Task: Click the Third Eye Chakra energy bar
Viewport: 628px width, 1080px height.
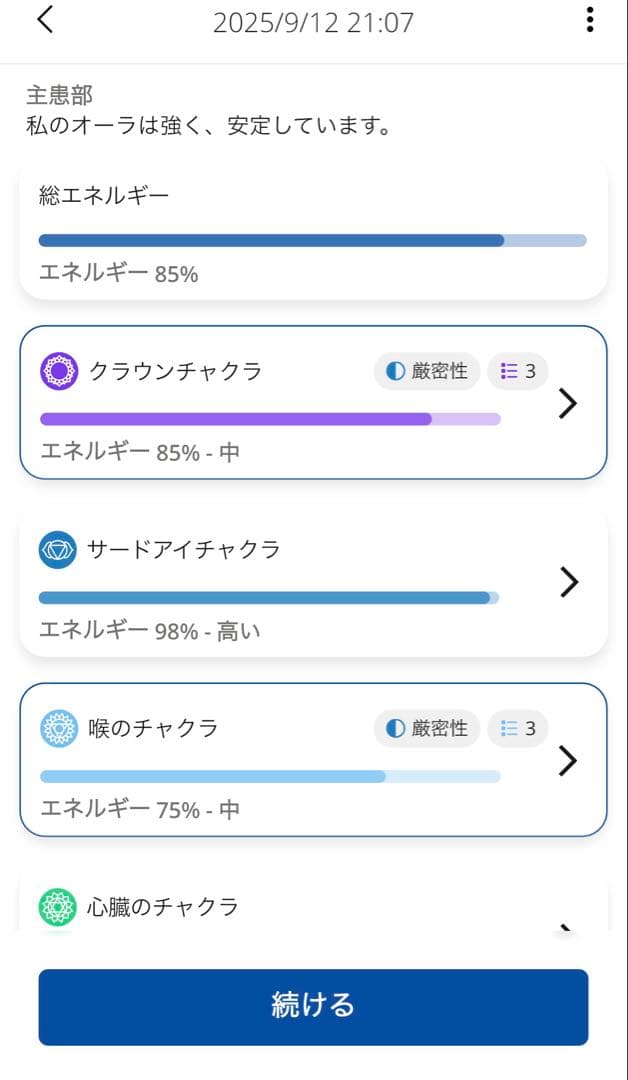Action: [268, 598]
